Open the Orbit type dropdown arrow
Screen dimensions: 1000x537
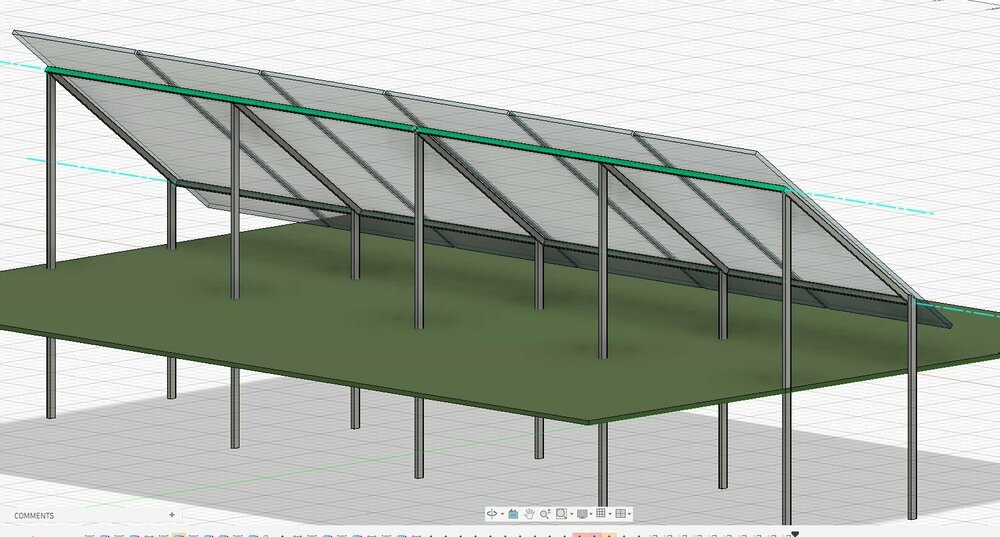point(503,514)
